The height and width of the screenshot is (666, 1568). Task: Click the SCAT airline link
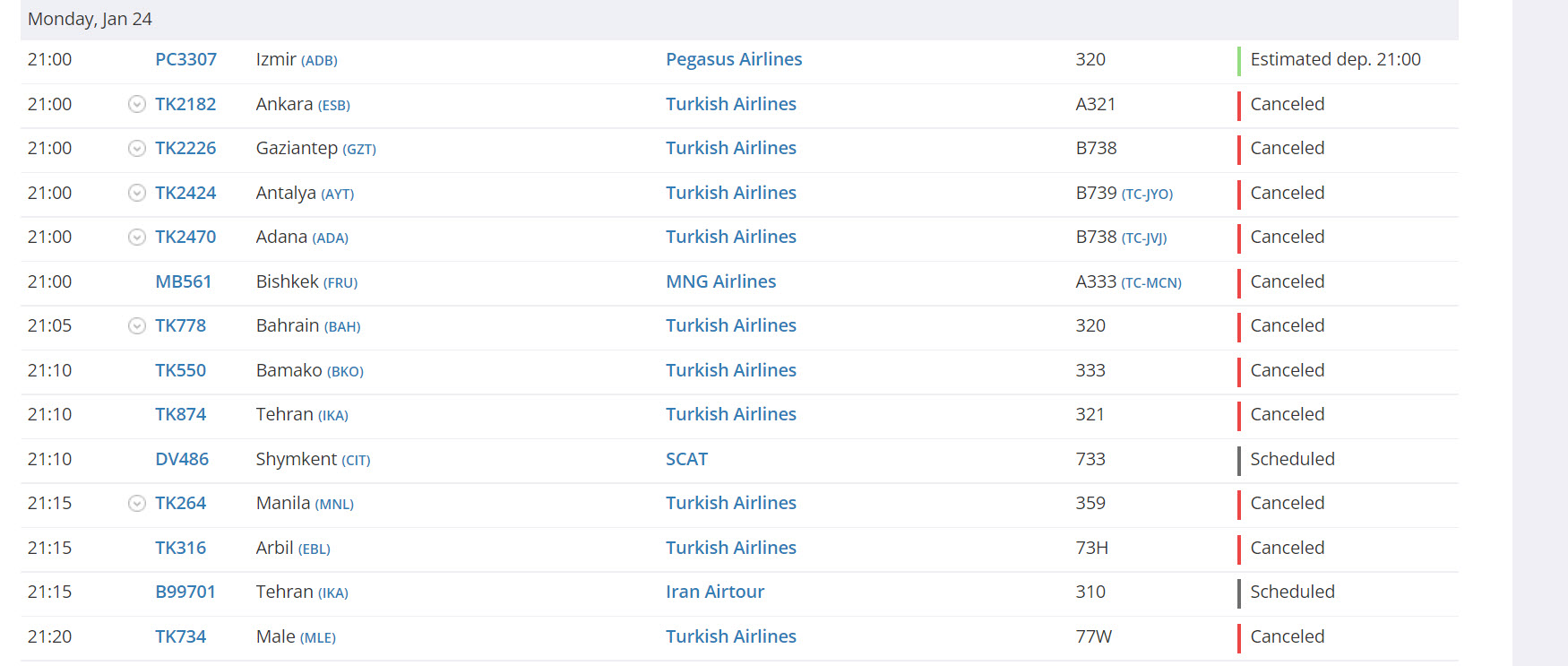point(686,459)
